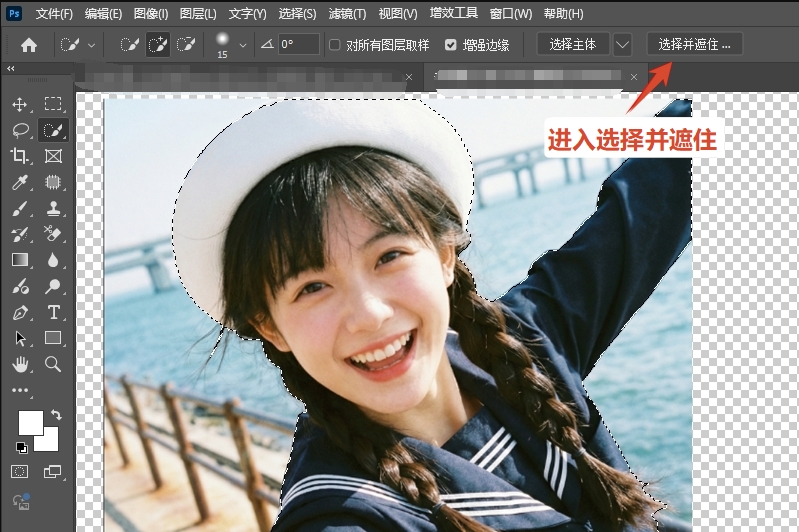Choose Subtract from Selection mode icon
Viewport: 799px width, 532px height.
185,45
